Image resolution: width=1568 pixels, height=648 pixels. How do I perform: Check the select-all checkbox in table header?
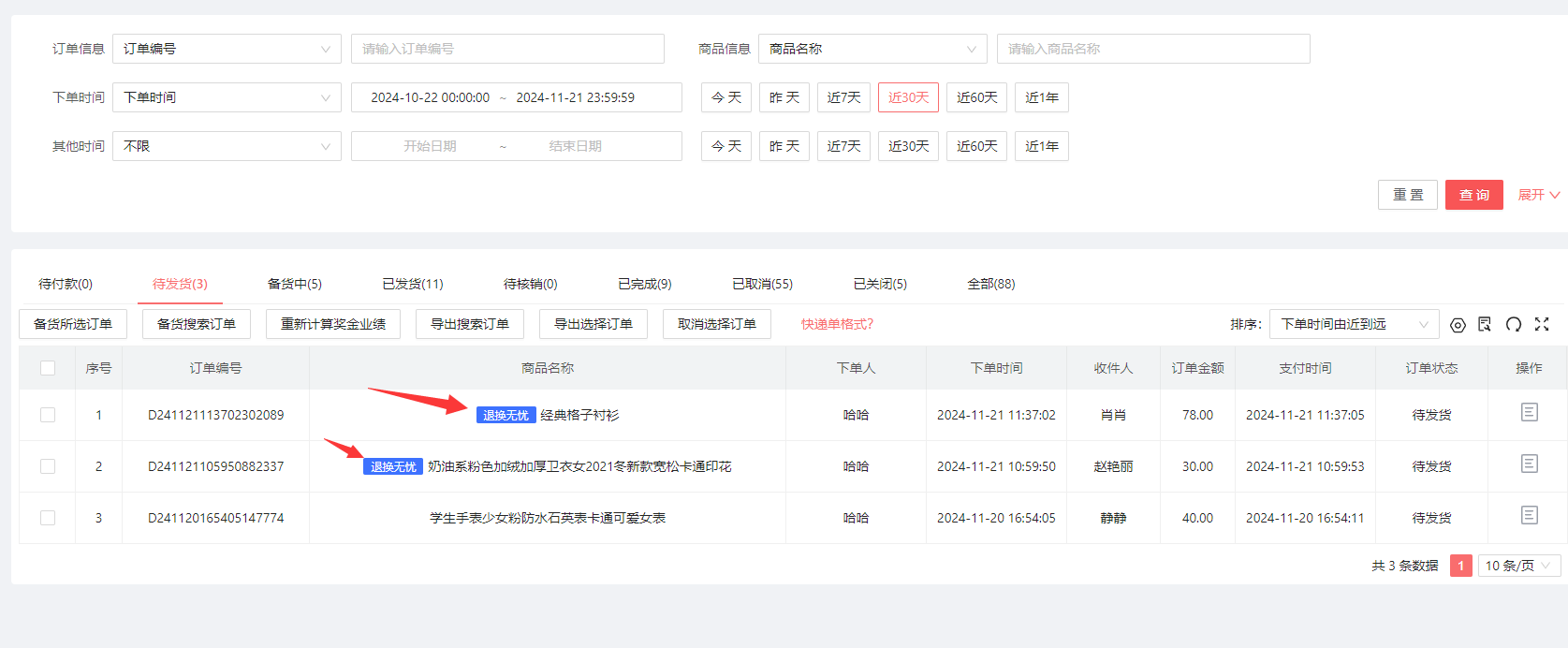point(48,368)
